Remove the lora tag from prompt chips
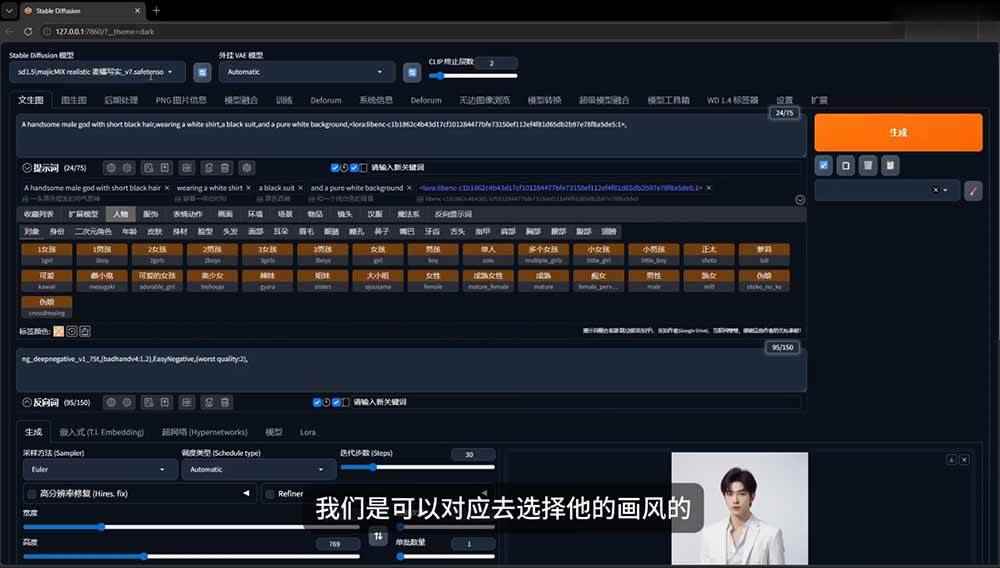1000x568 pixels. click(709, 188)
